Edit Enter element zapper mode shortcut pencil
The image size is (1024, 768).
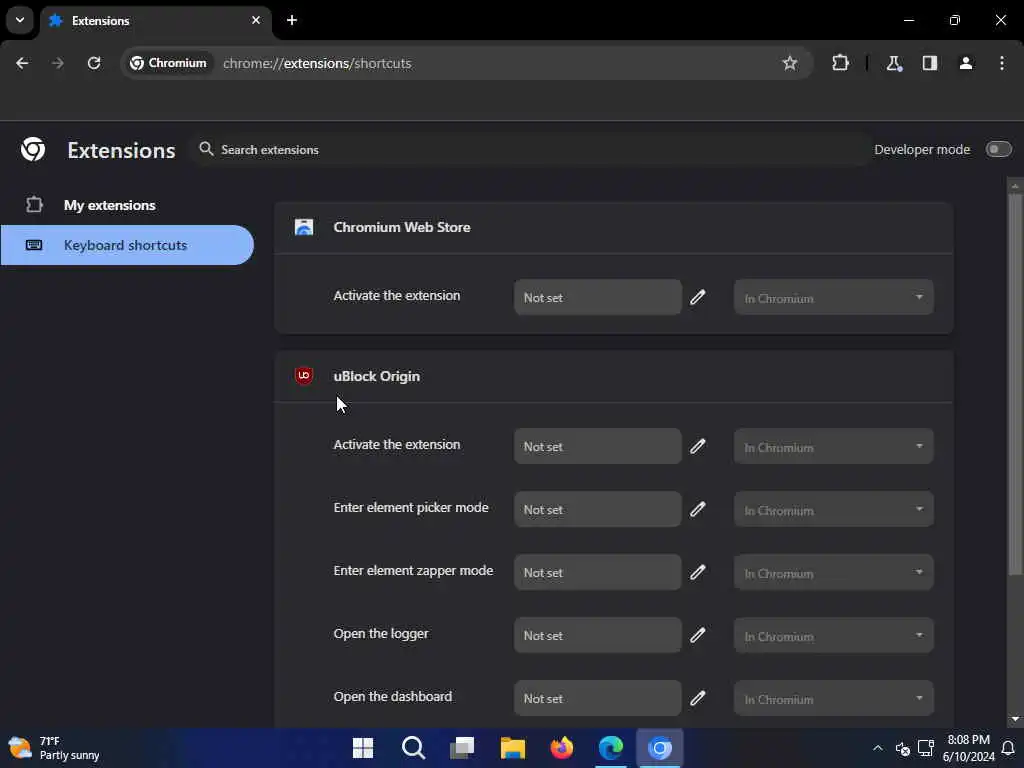tap(697, 572)
